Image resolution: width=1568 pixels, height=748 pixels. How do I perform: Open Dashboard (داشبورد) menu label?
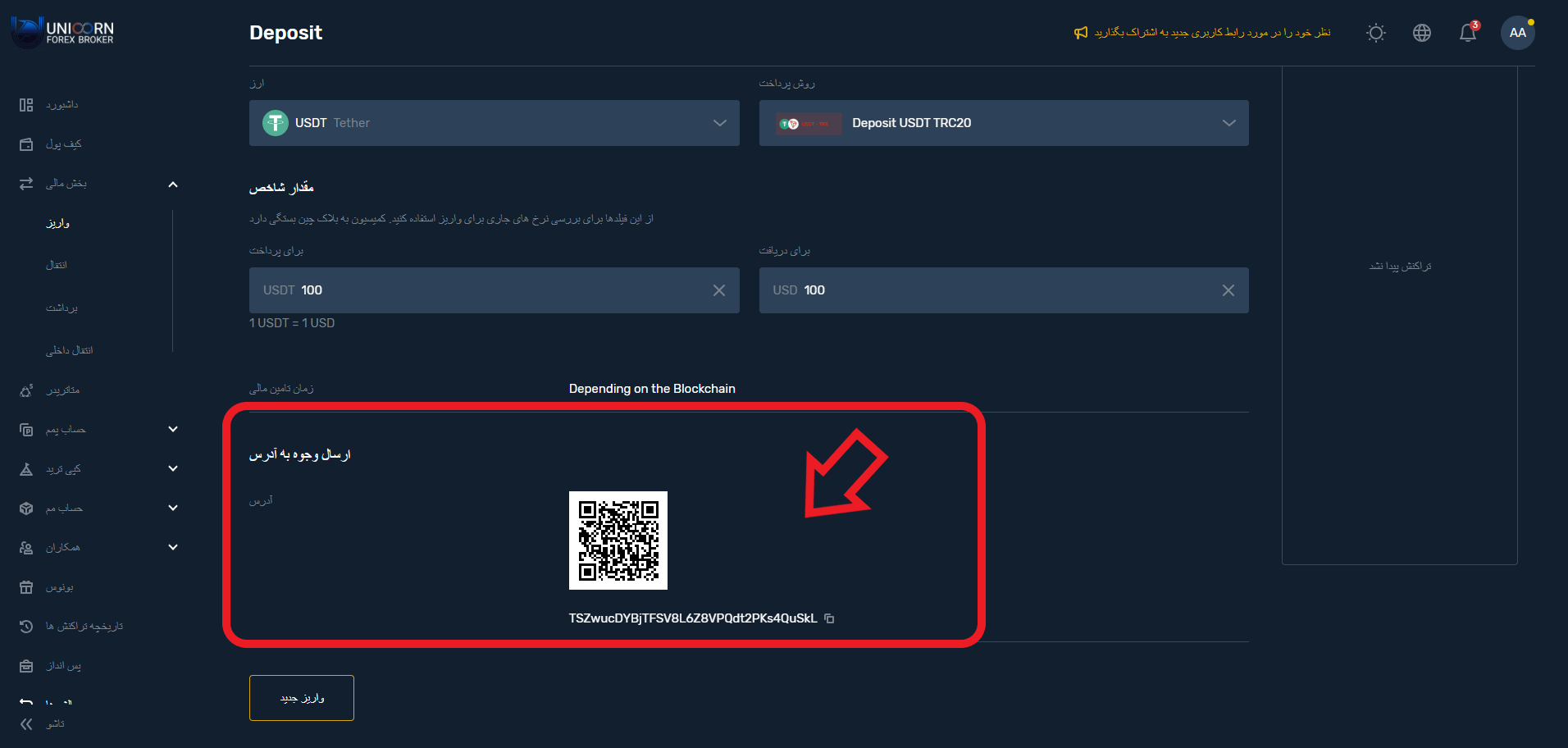(62, 105)
